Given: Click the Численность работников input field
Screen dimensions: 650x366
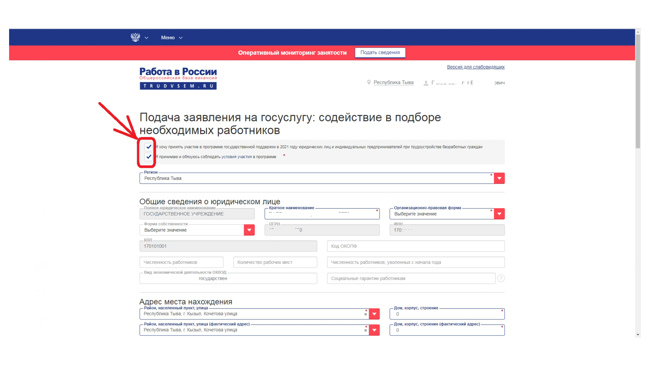Looking at the screenshot, I should coord(181,262).
